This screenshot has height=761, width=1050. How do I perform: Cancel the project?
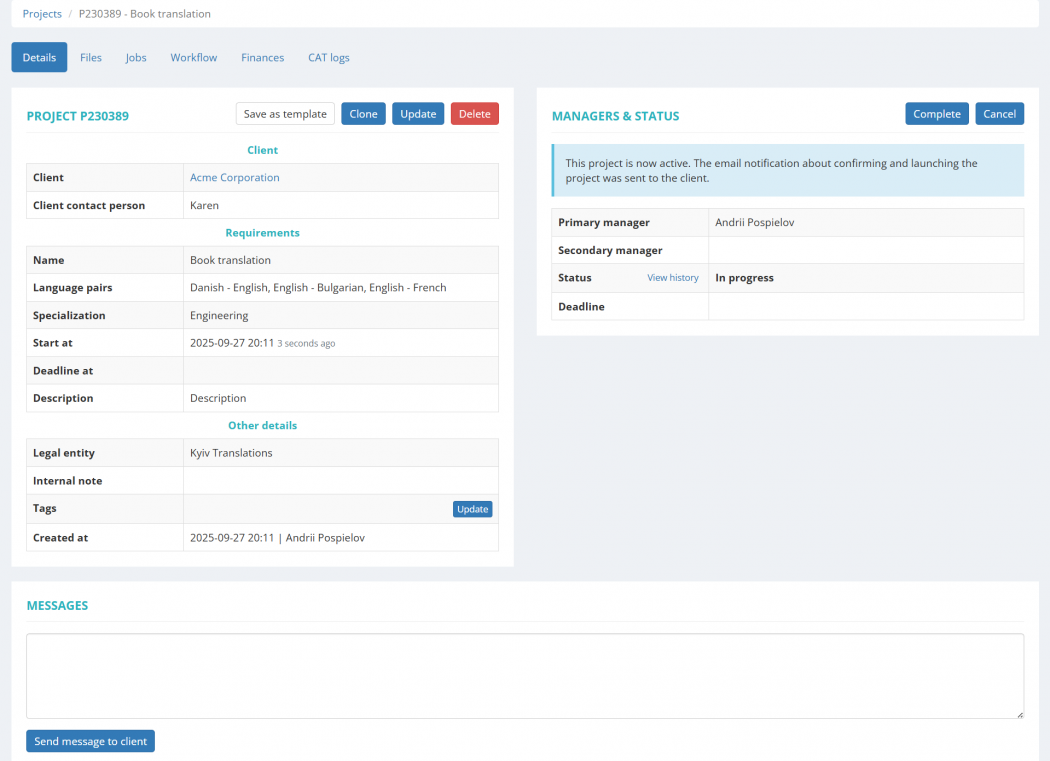pos(999,113)
